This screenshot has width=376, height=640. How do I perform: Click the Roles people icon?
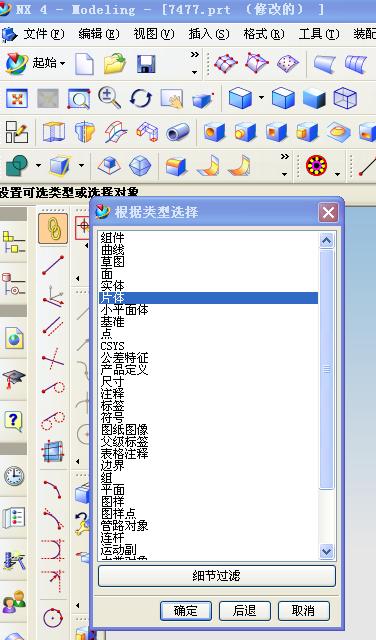point(13,602)
